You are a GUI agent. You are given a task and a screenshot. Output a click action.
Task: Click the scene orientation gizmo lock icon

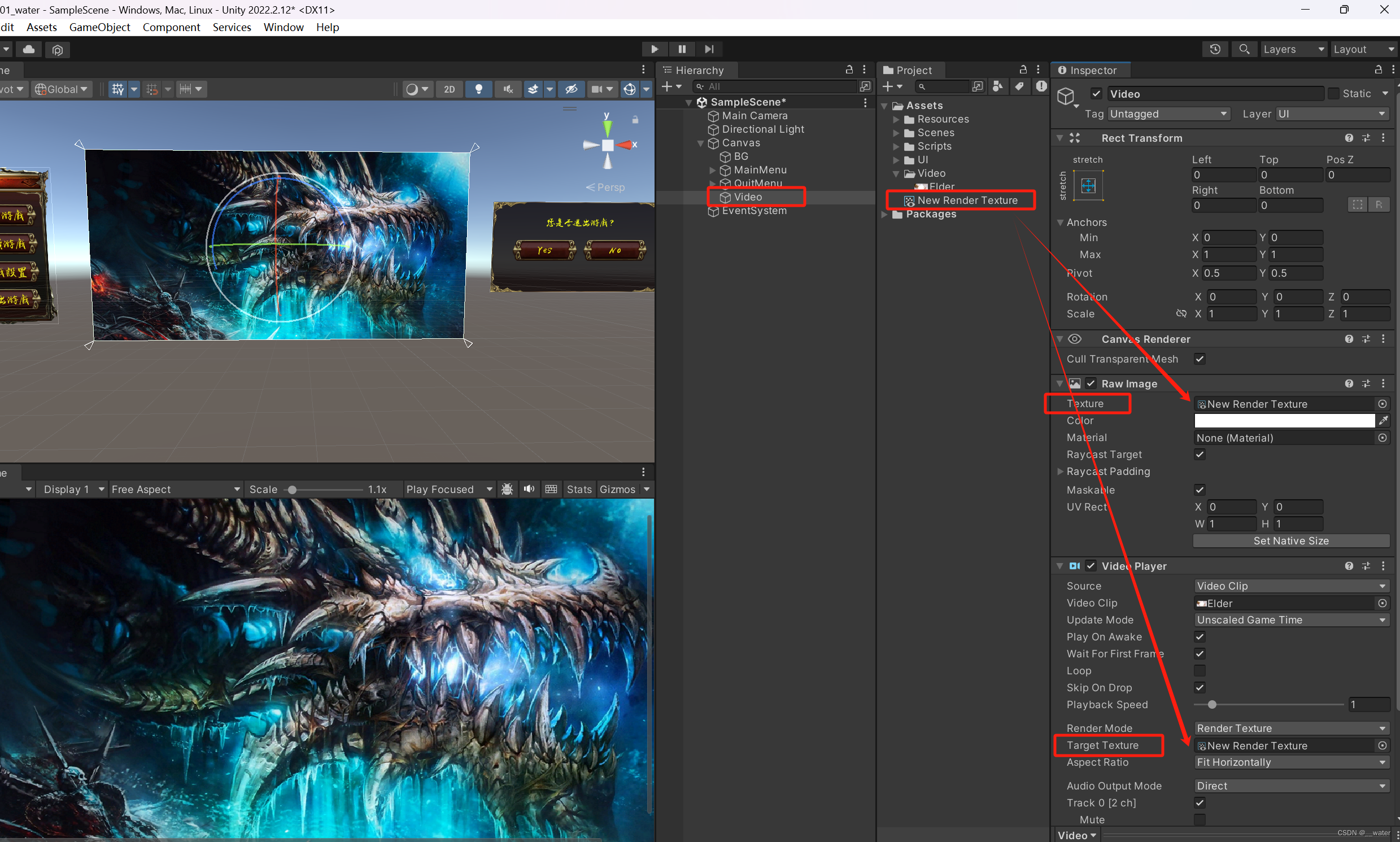click(635, 120)
